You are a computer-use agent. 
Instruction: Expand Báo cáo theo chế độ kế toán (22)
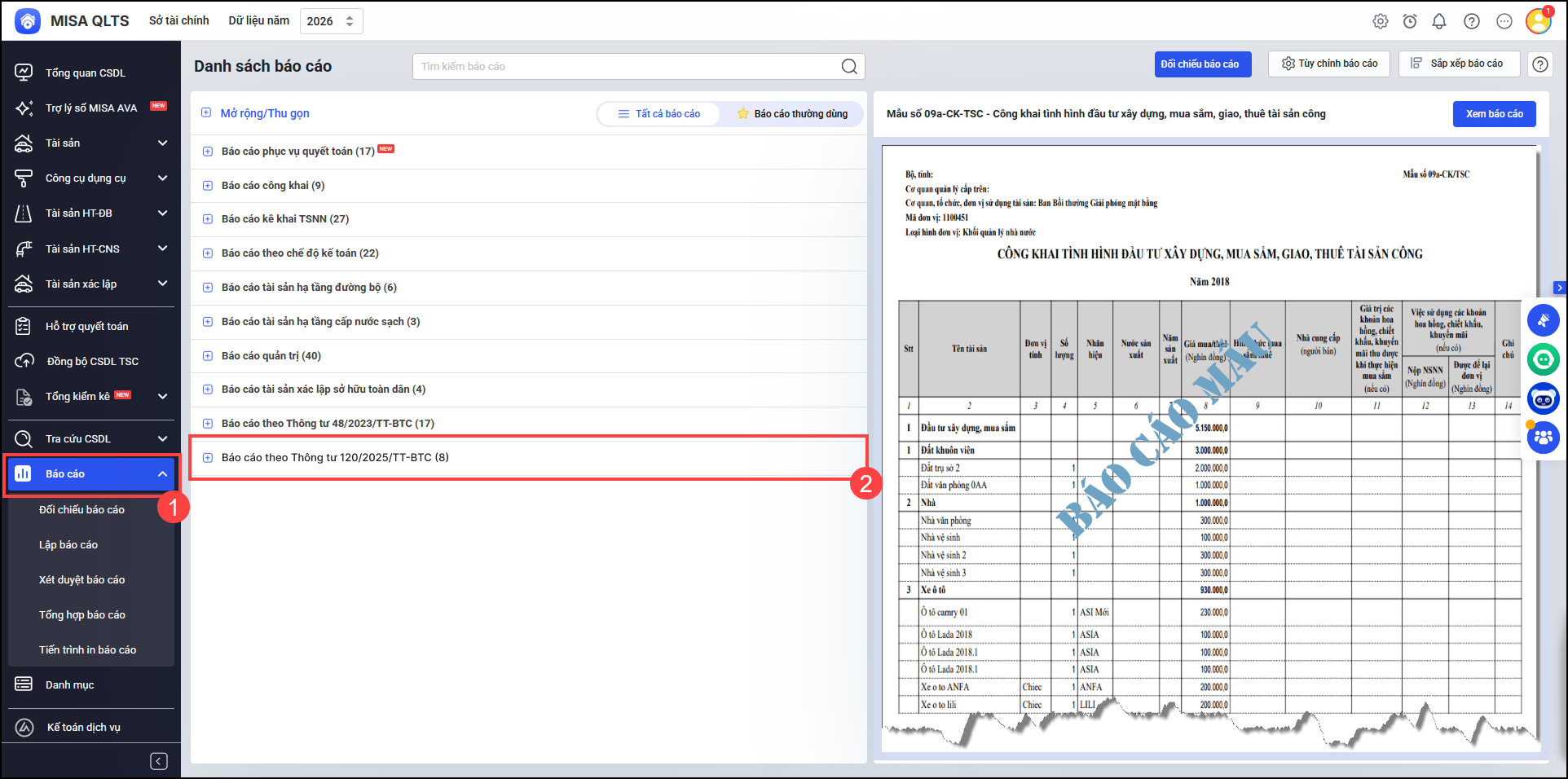click(207, 253)
